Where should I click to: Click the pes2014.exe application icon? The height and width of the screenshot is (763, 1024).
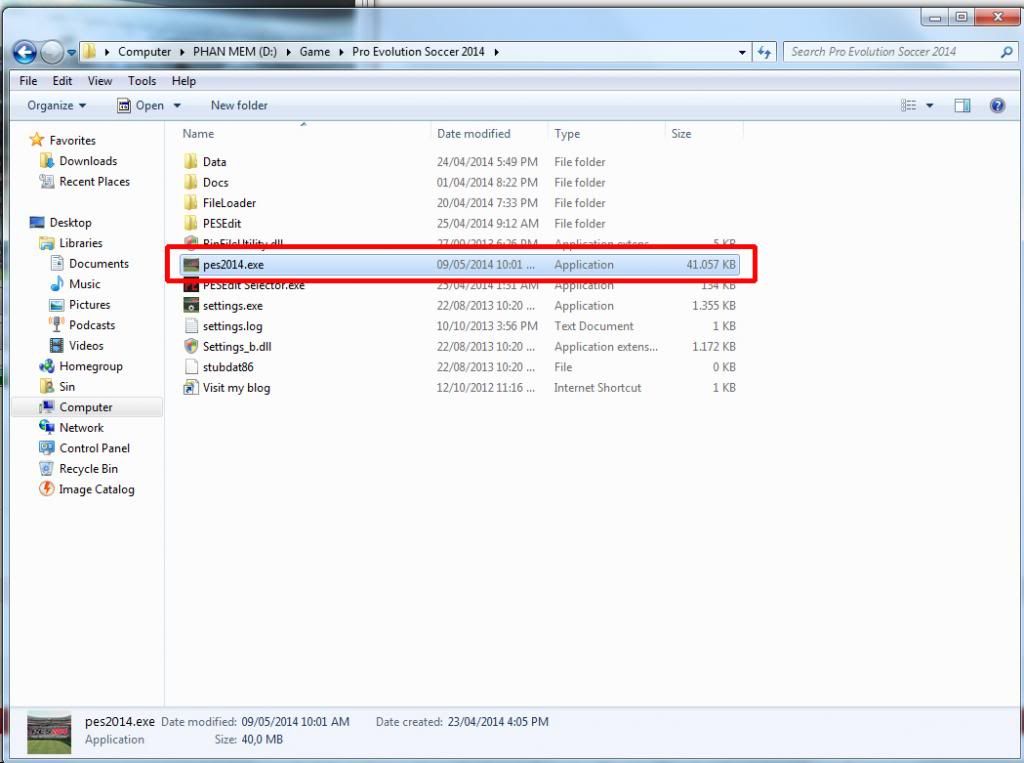coord(191,265)
